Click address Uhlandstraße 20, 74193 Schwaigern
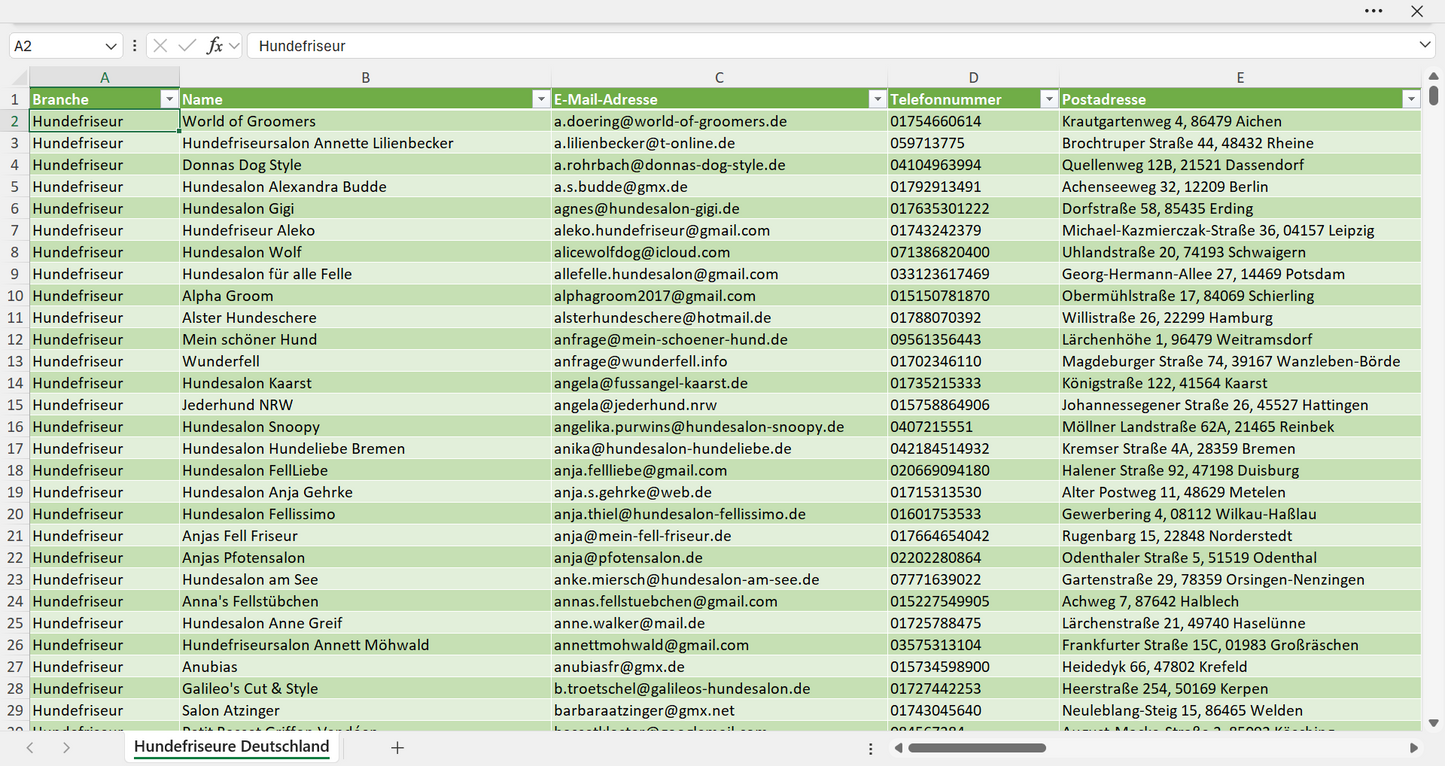 1240,252
